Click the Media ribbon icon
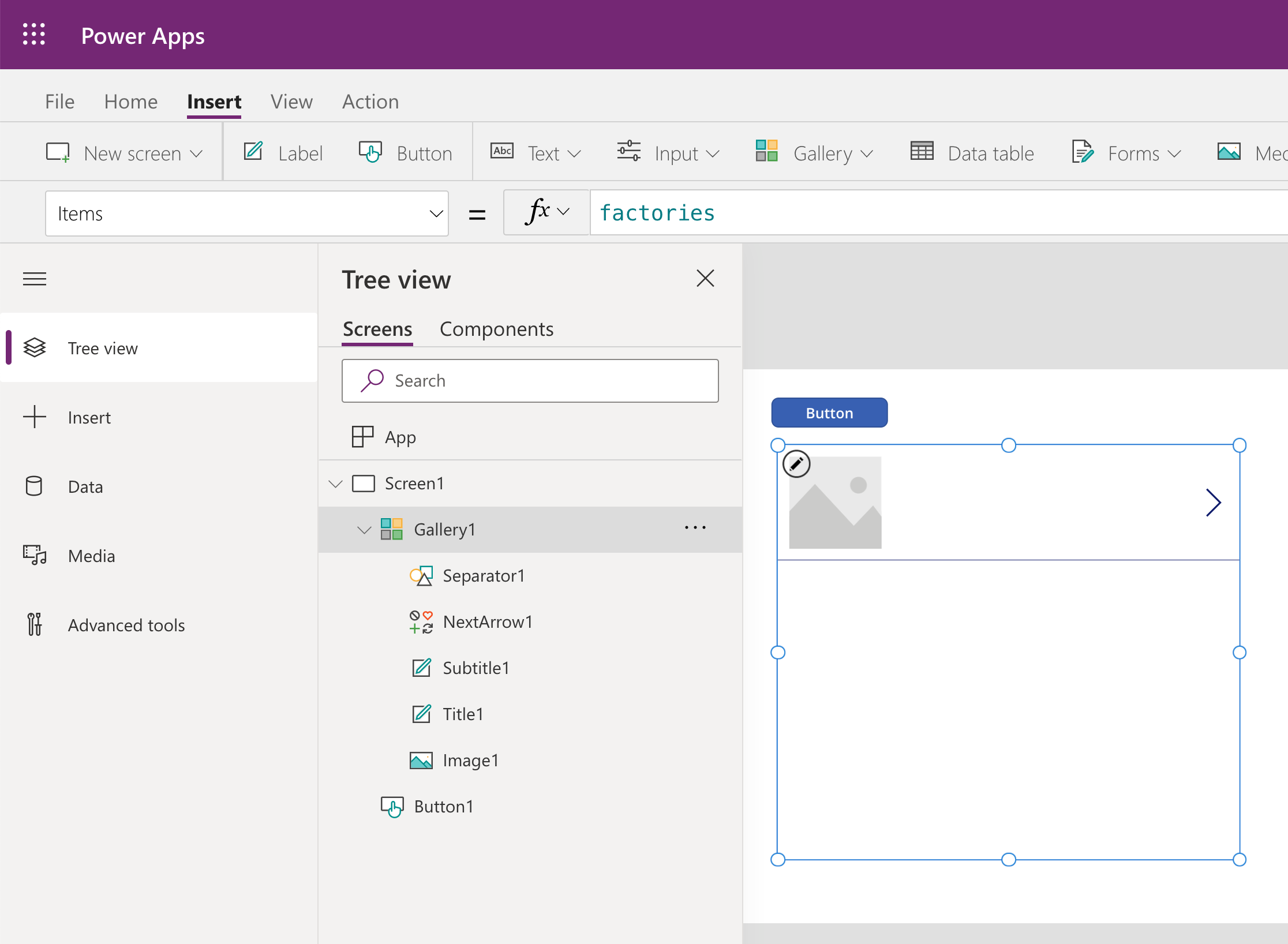This screenshot has height=944, width=1288. point(1229,152)
